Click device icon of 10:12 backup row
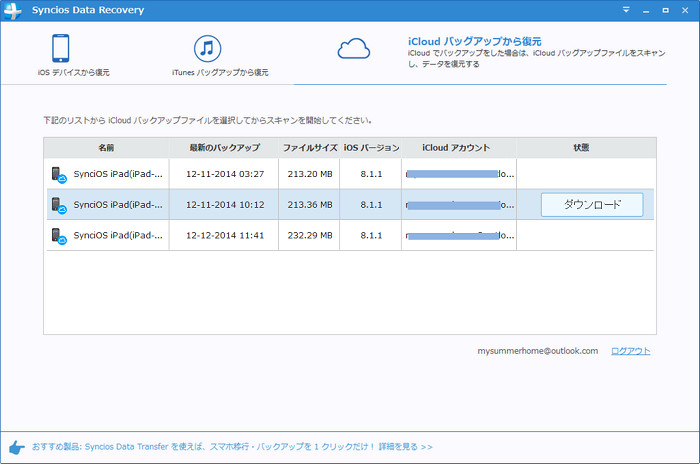Viewport: 700px width, 464px height. tap(59, 205)
